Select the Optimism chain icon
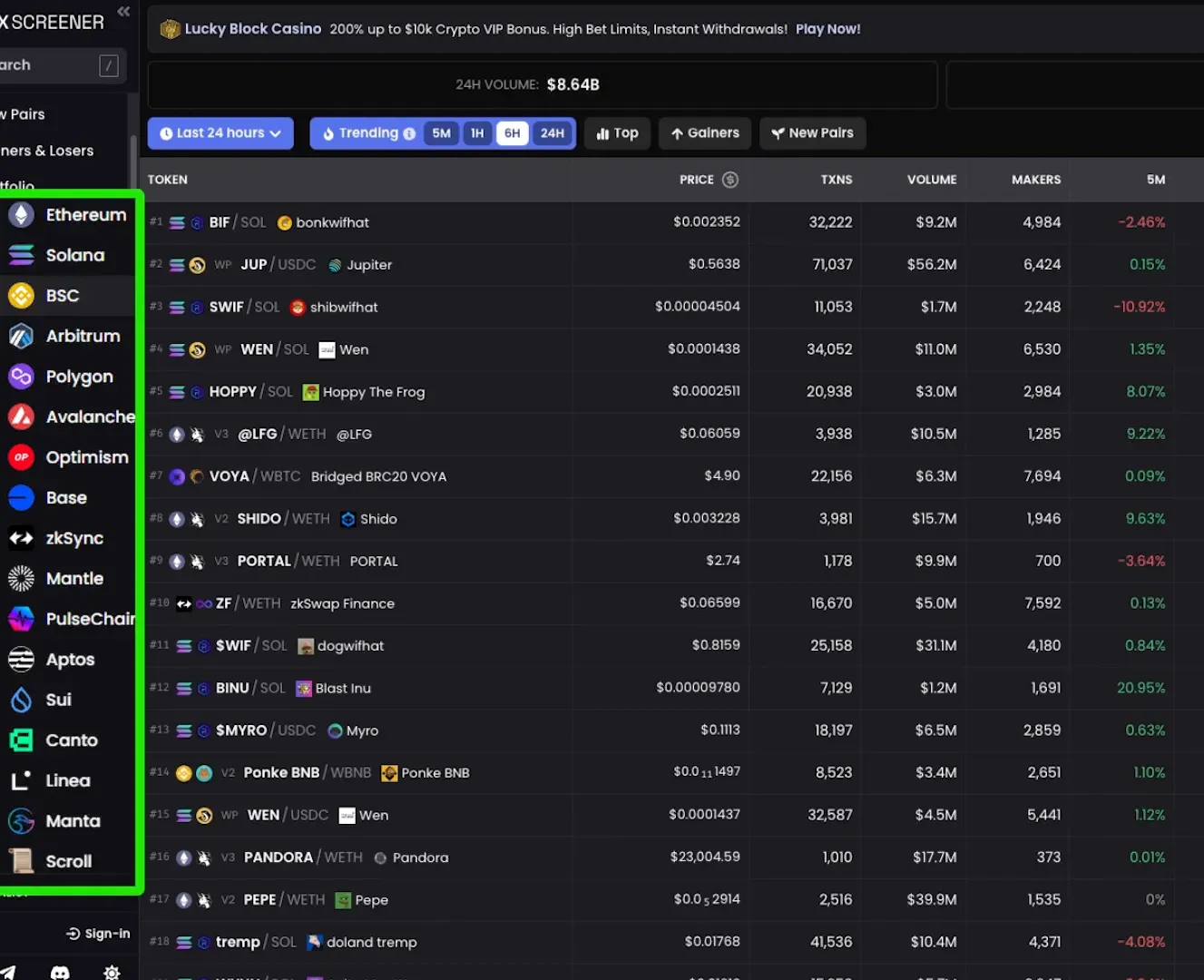This screenshot has width=1204, height=980. [21, 456]
